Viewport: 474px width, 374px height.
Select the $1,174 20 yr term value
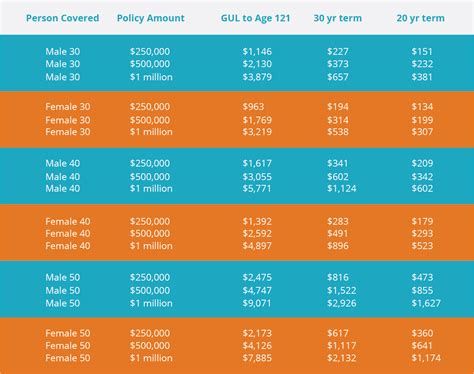click(x=426, y=358)
